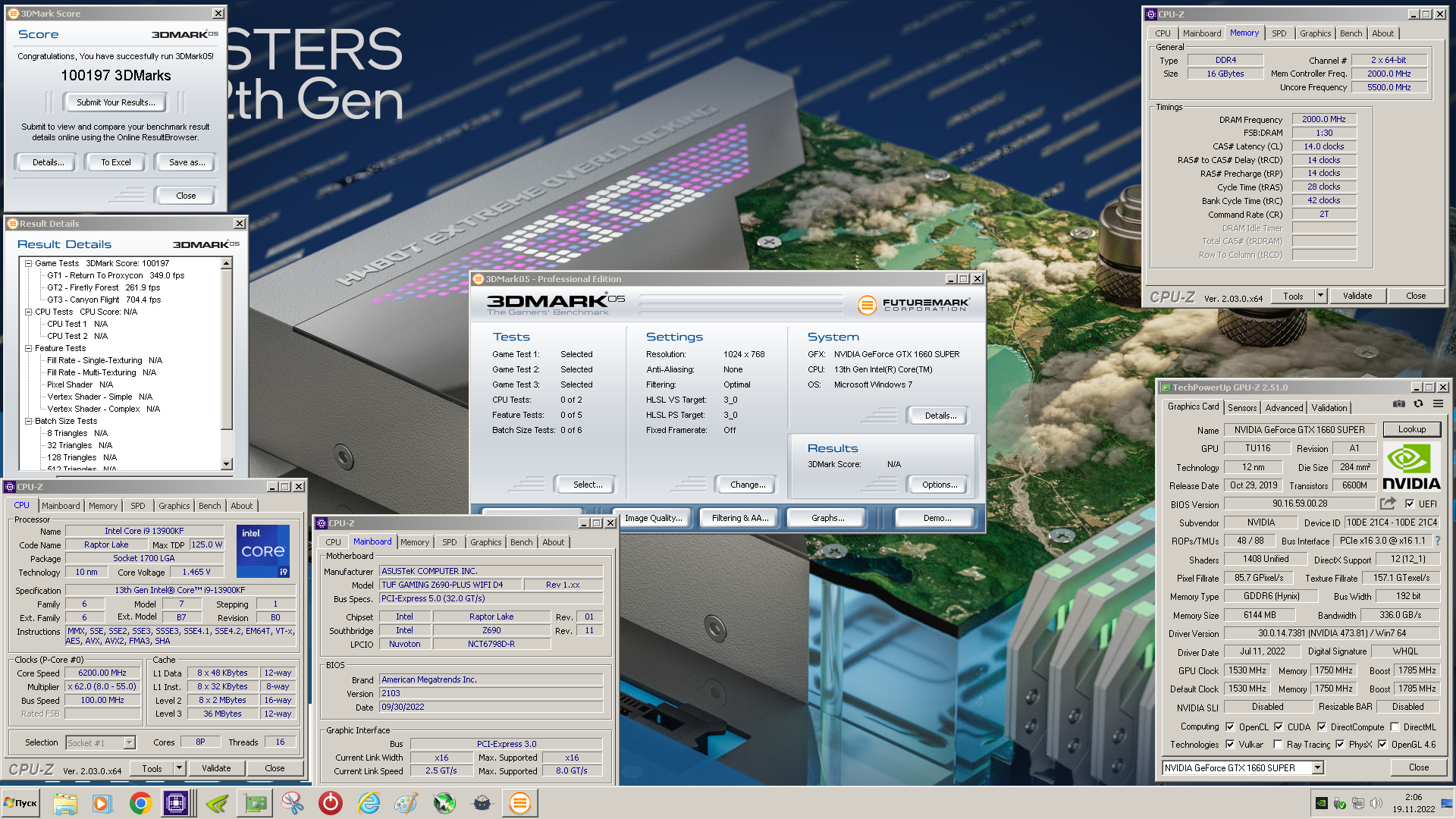This screenshot has height=819, width=1456.
Task: Click volume speaker tray icon
Action: pyautogui.click(x=1376, y=803)
